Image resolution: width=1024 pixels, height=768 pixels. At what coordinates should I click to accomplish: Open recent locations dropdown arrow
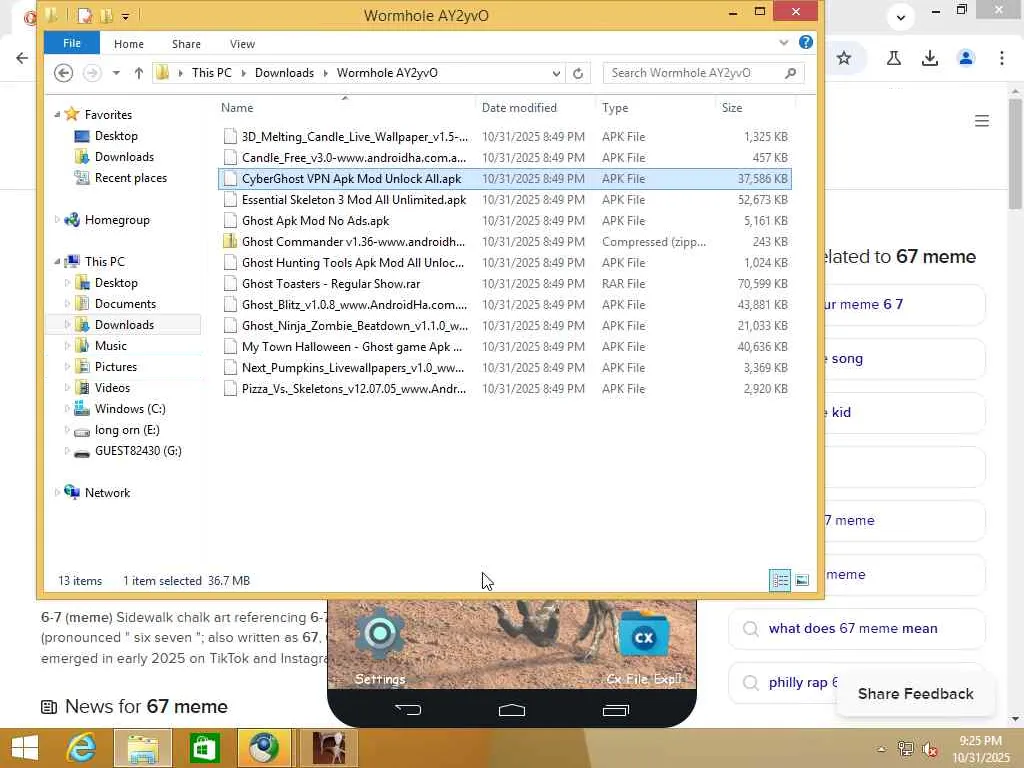click(116, 73)
